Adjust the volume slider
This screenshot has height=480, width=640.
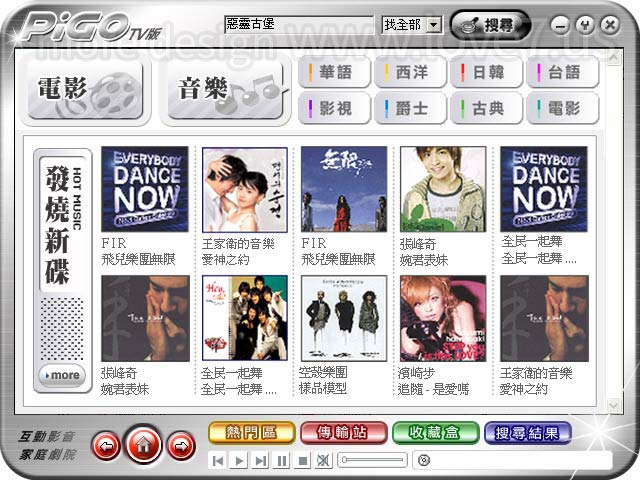tap(373, 460)
